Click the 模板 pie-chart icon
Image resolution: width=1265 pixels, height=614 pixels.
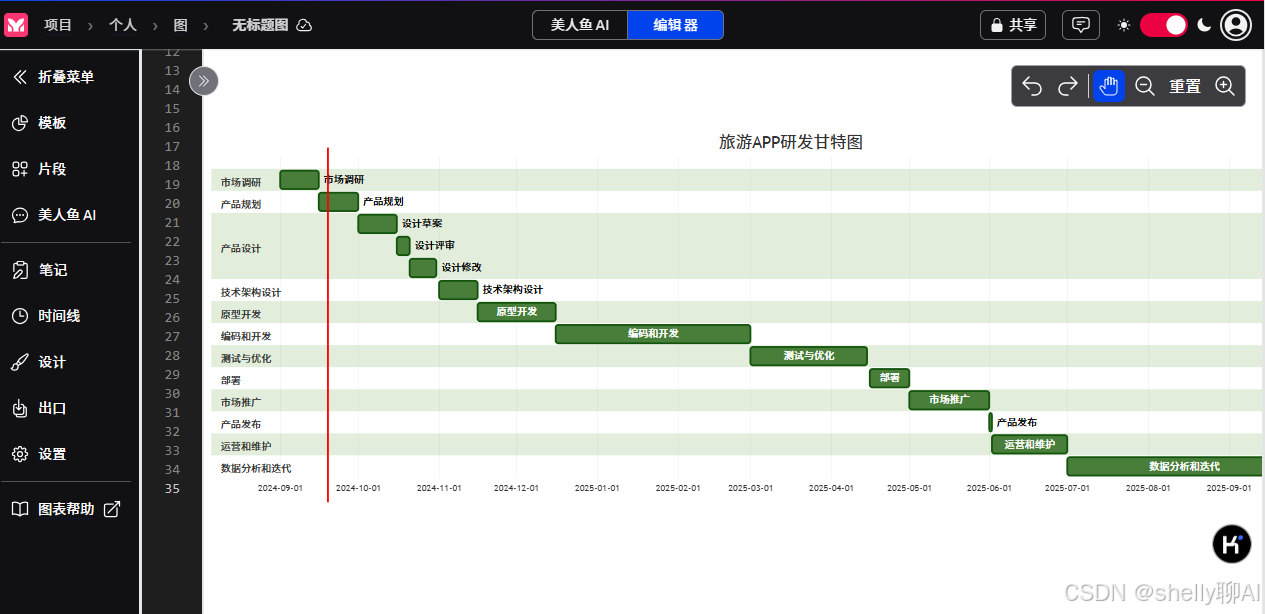click(x=20, y=123)
